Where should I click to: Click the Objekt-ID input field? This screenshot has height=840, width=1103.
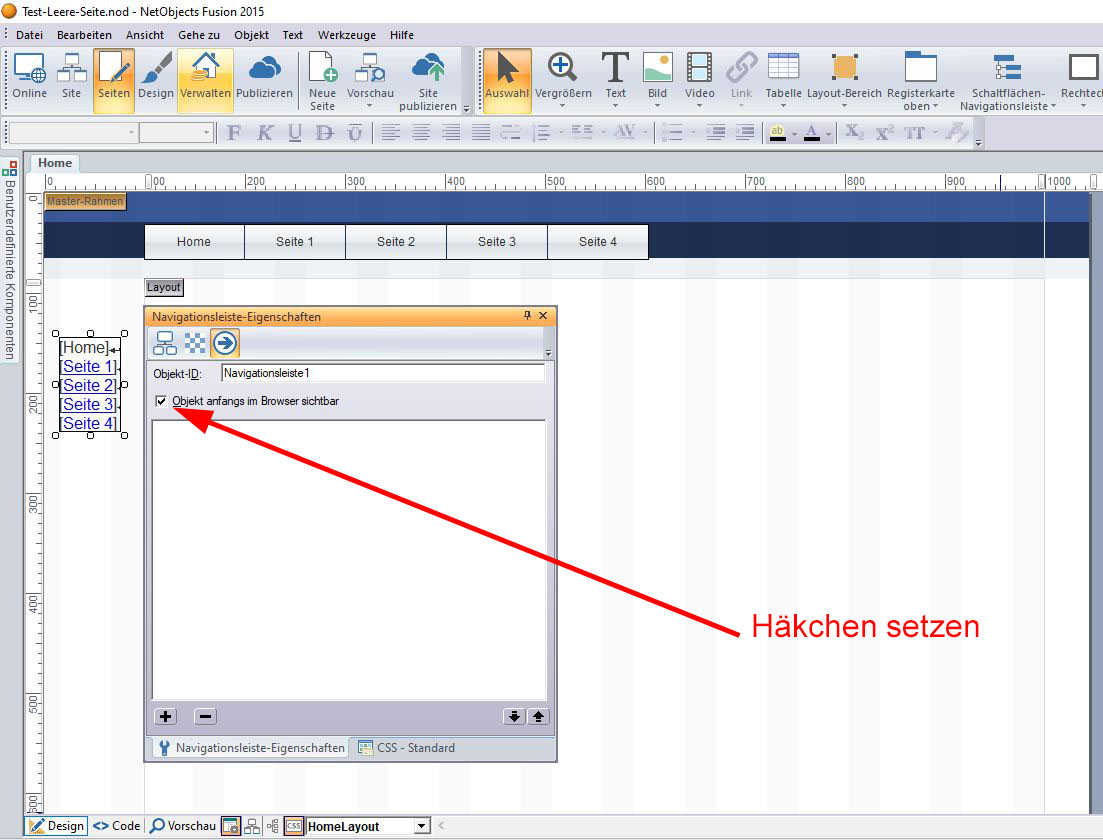point(382,373)
